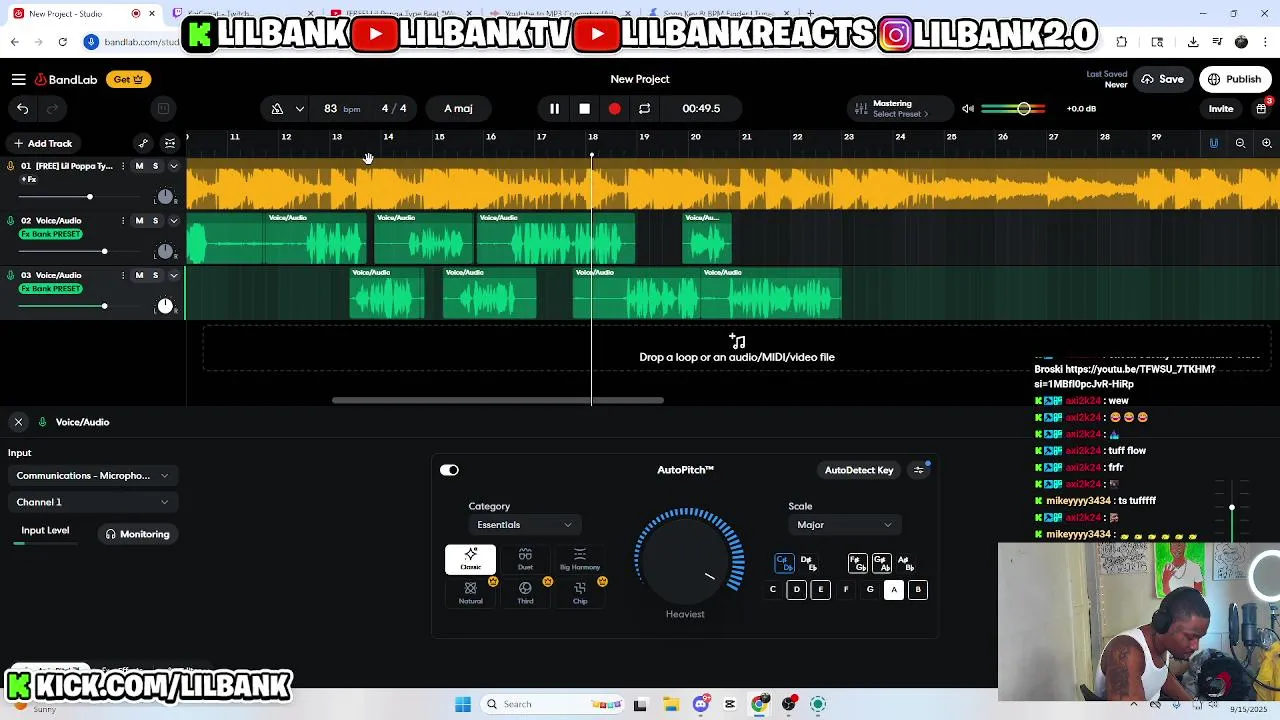The image size is (1280, 720).
Task: Toggle the metronome
Action: pyautogui.click(x=277, y=108)
